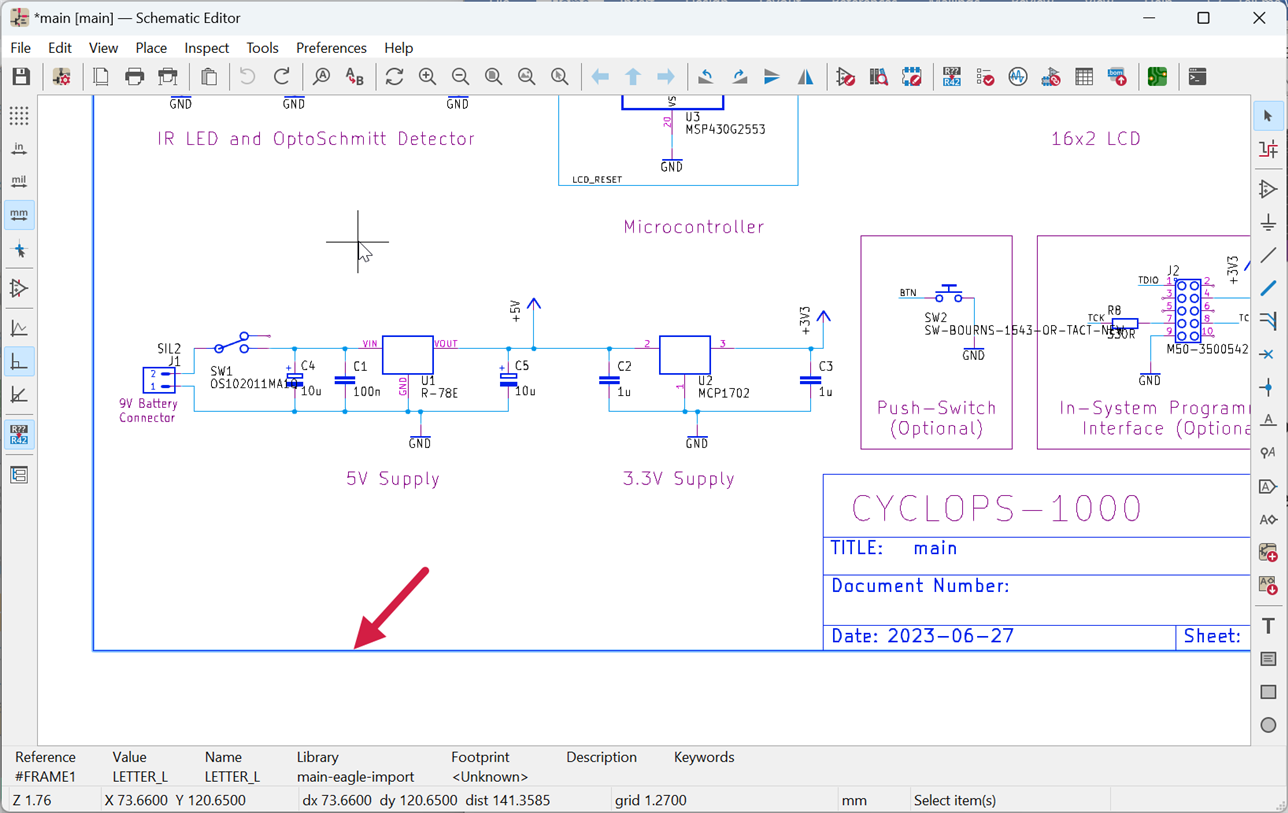This screenshot has height=813, width=1288.
Task: Select the Highlight Net tool
Action: [x=1268, y=149]
